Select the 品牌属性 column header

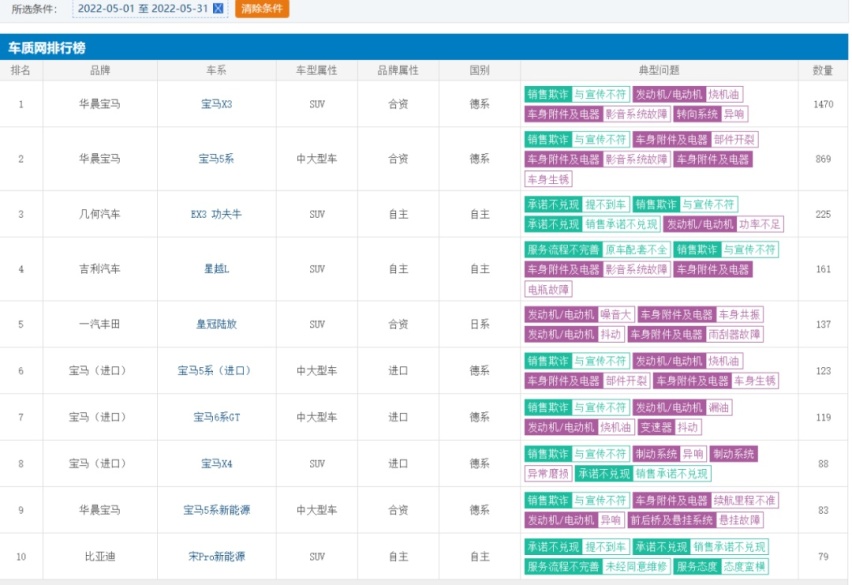(x=398, y=70)
